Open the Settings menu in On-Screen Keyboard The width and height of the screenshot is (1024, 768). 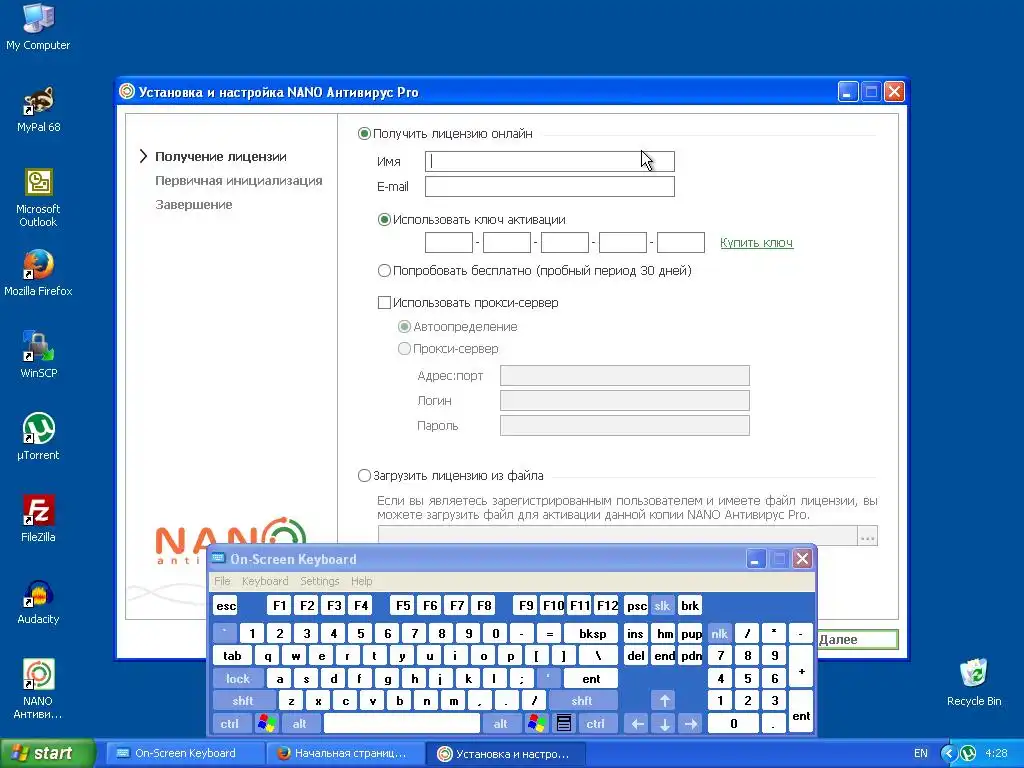pos(319,581)
